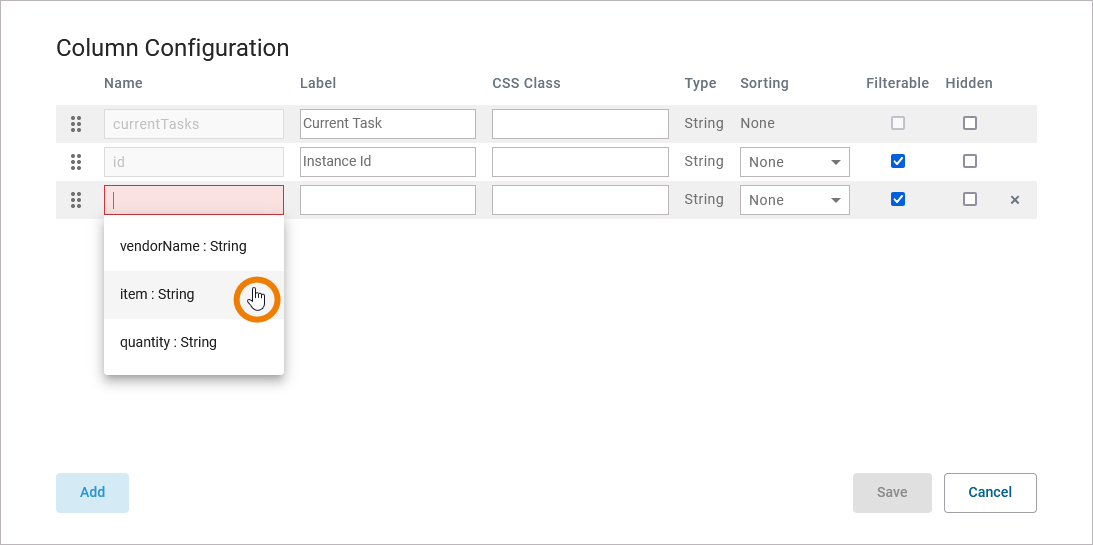Choose 'item : String' from the suggestion list
Viewport: 1093px width, 545px height.
coord(157,294)
